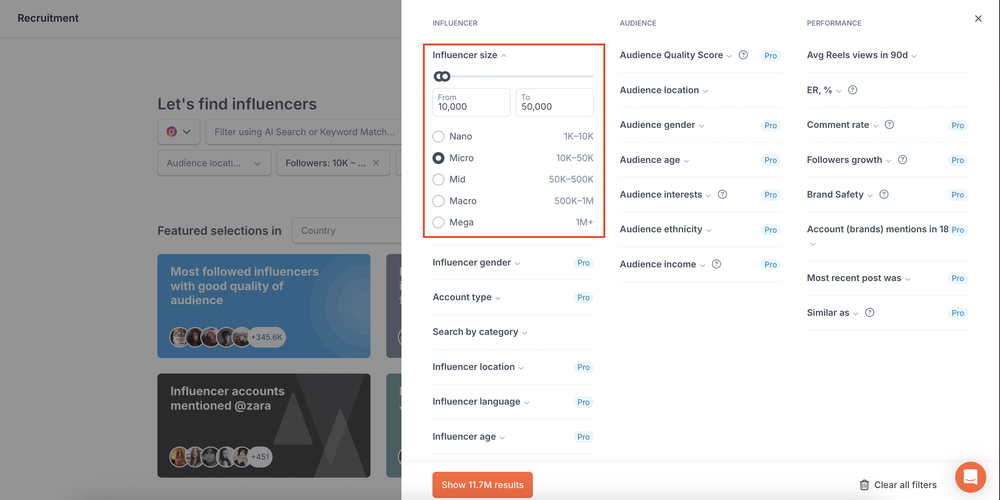1000x500 pixels.
Task: Select the Mid 50K–500K radio button
Action: 438,179
